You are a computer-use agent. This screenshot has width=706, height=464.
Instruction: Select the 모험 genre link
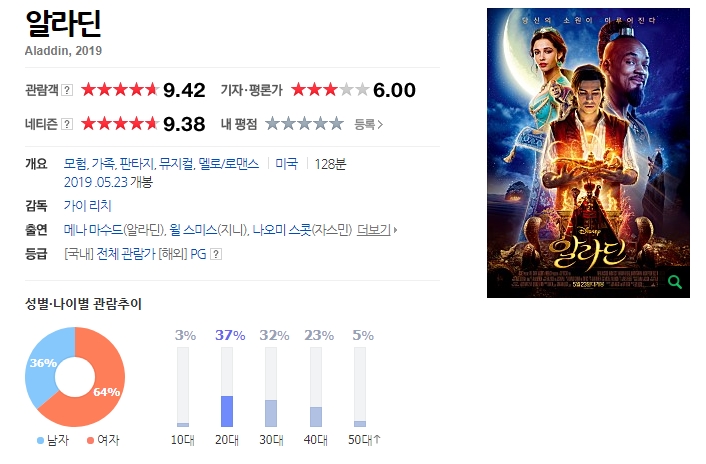click(x=75, y=164)
